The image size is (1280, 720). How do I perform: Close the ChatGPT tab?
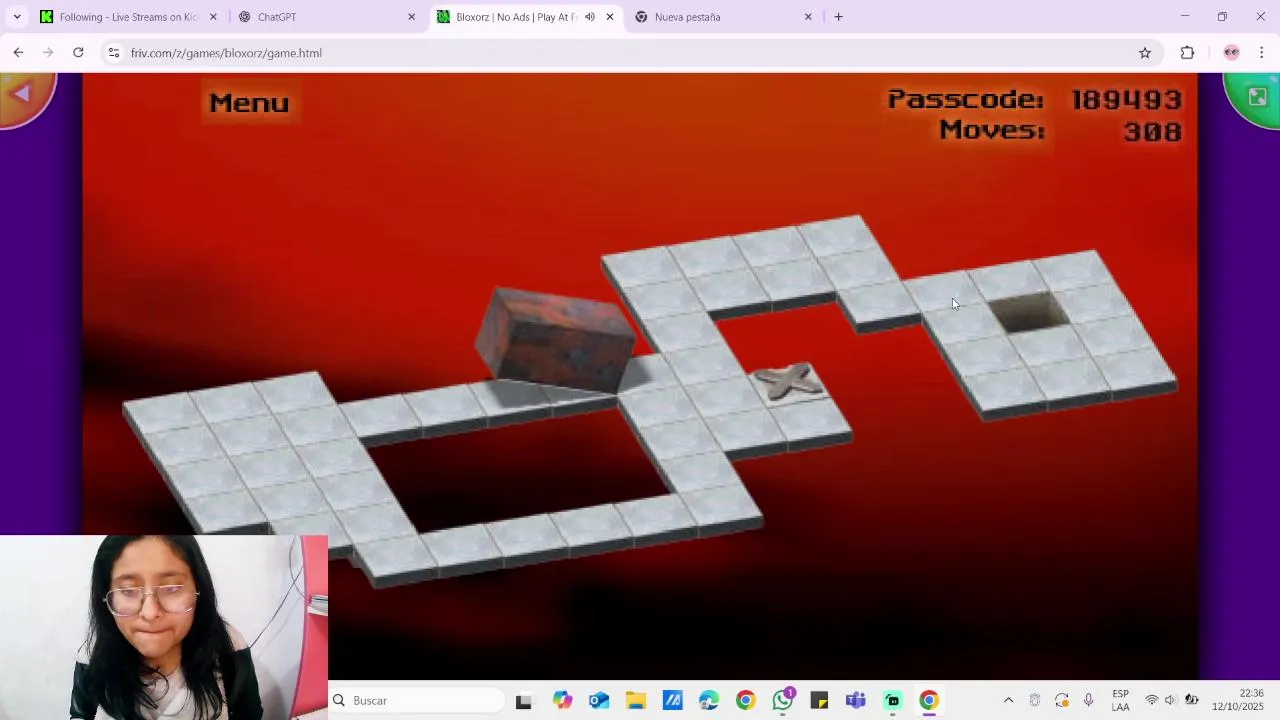coord(411,17)
